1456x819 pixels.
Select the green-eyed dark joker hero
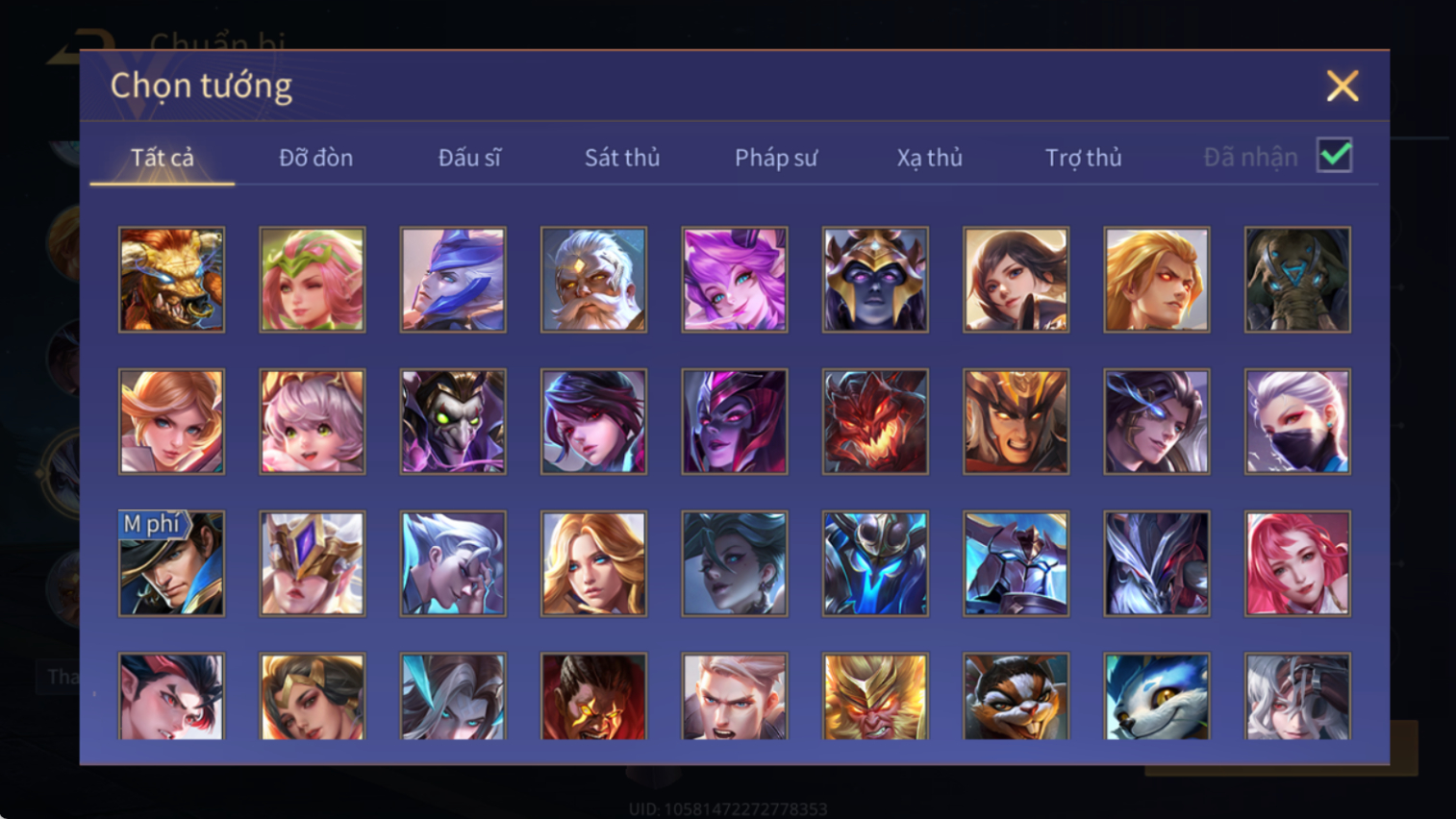[x=453, y=422]
